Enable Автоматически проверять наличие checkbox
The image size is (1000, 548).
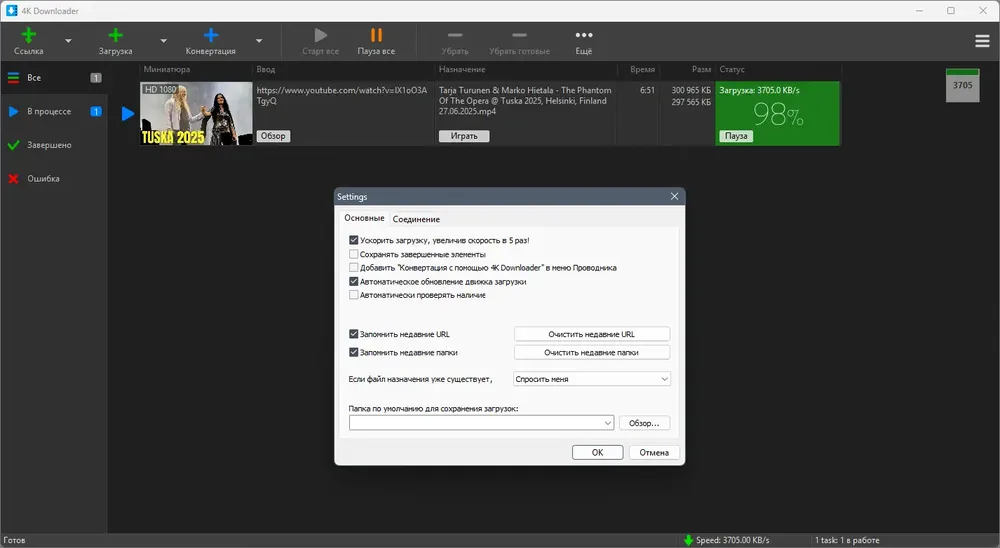pyautogui.click(x=353, y=295)
